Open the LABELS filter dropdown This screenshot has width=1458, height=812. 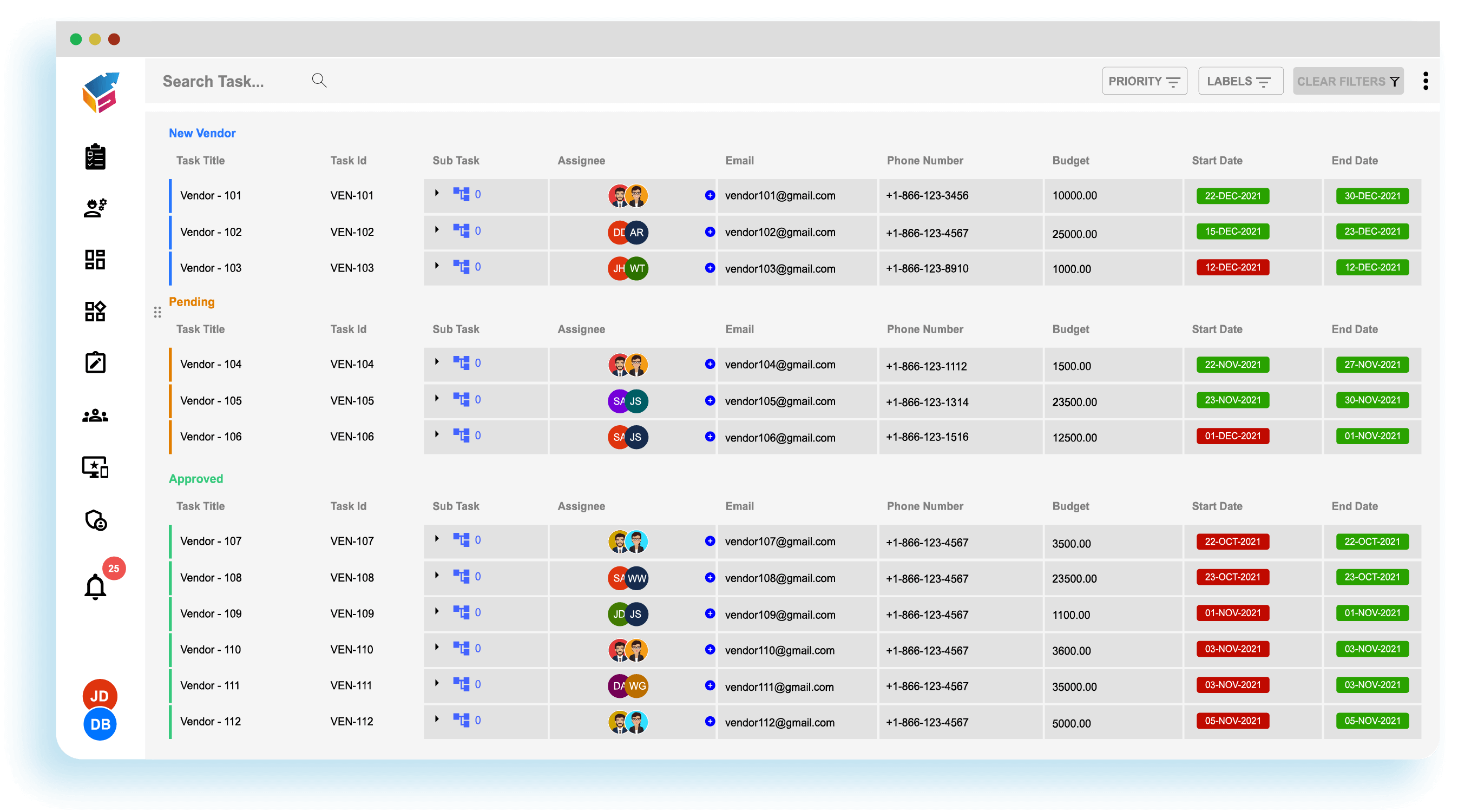click(x=1239, y=81)
